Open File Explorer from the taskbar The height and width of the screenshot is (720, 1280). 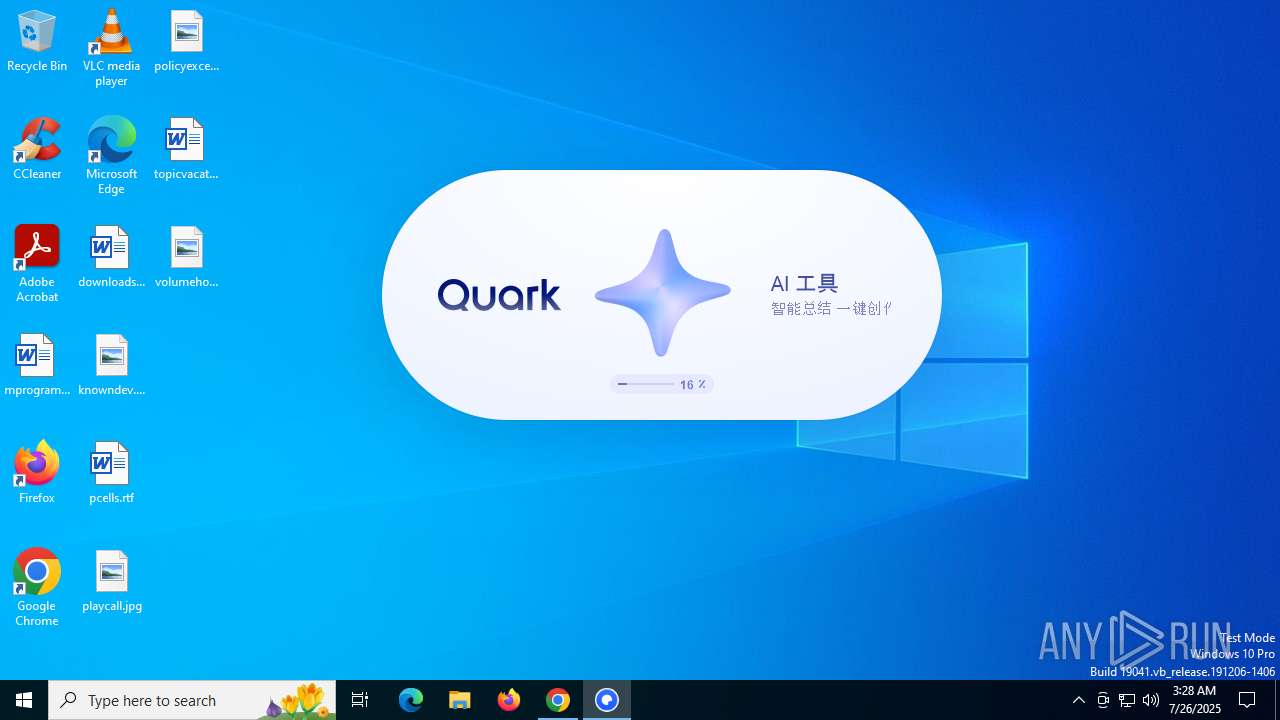pyautogui.click(x=460, y=700)
